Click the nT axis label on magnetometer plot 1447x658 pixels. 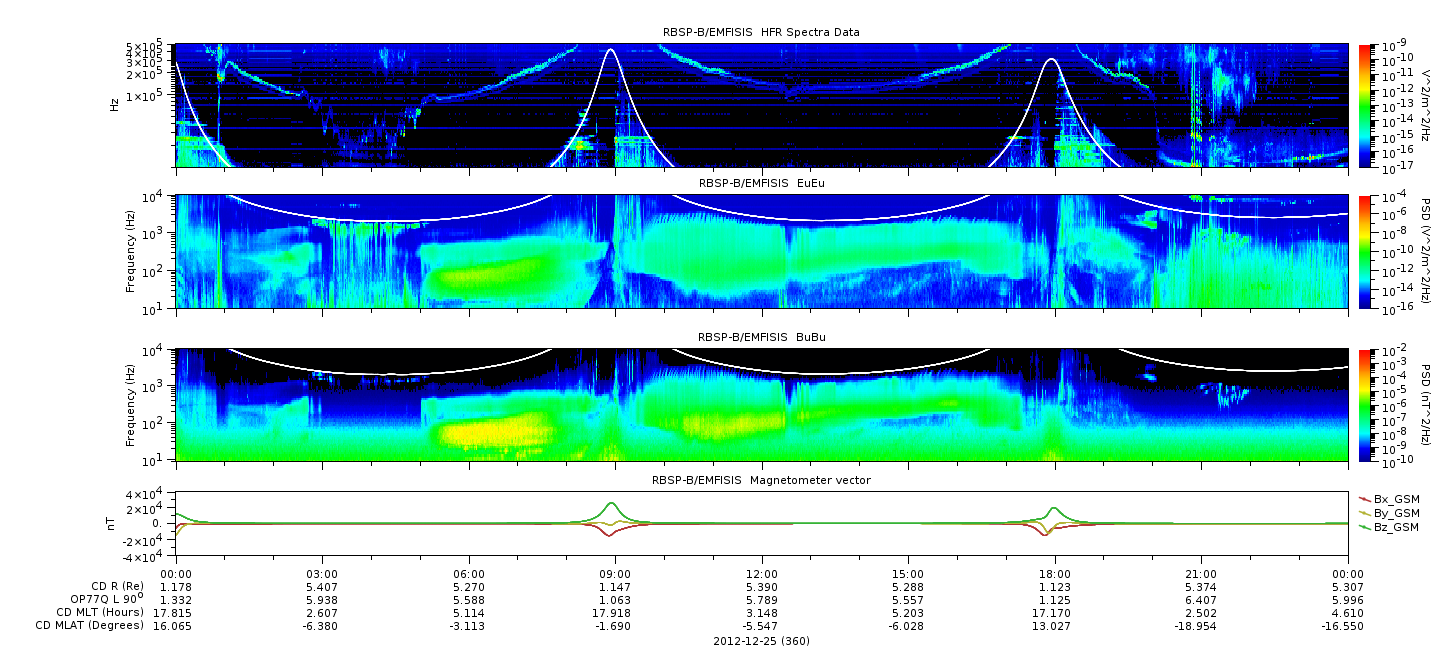point(114,523)
